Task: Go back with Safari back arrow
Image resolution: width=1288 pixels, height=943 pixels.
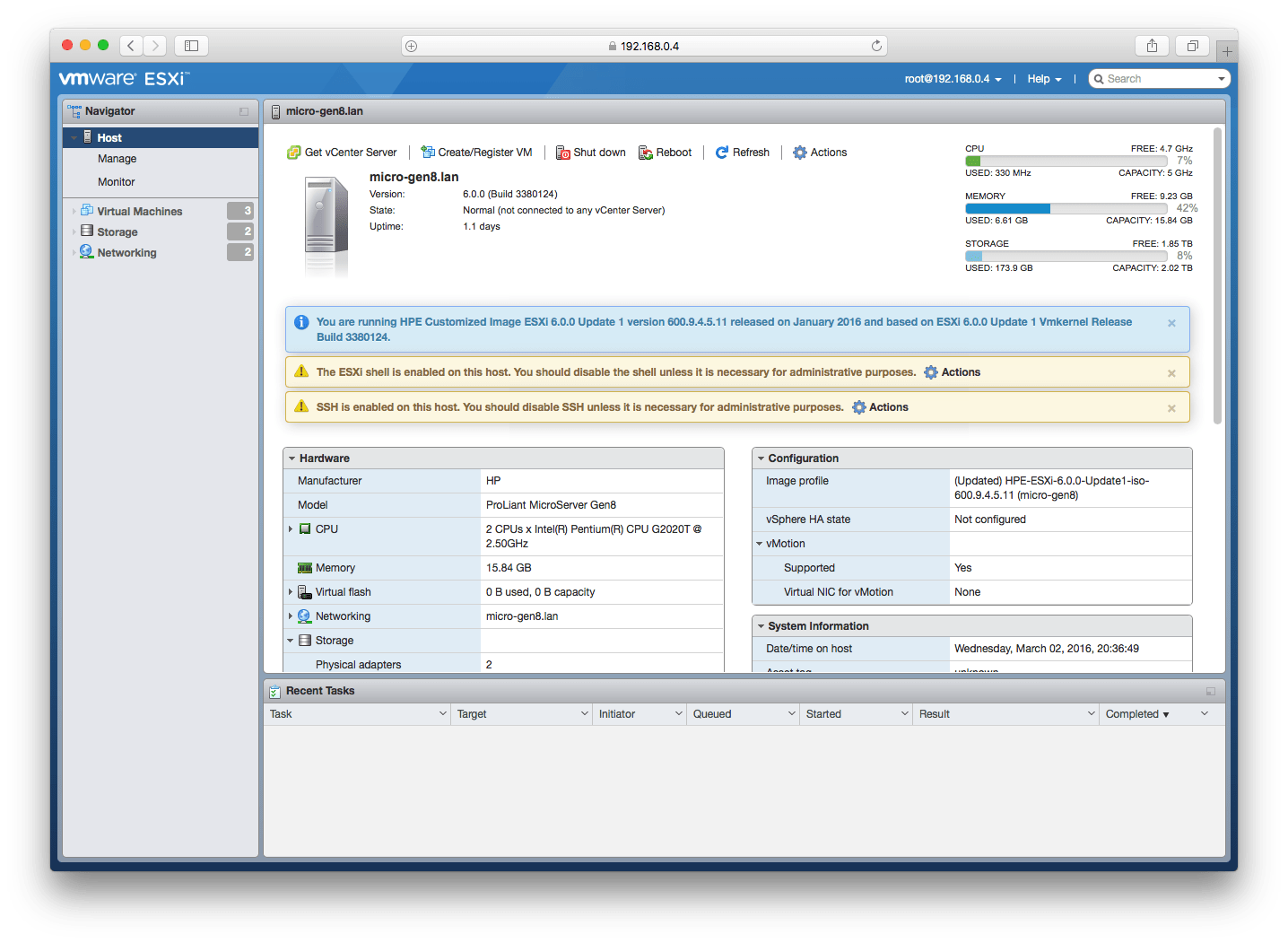Action: [x=131, y=46]
